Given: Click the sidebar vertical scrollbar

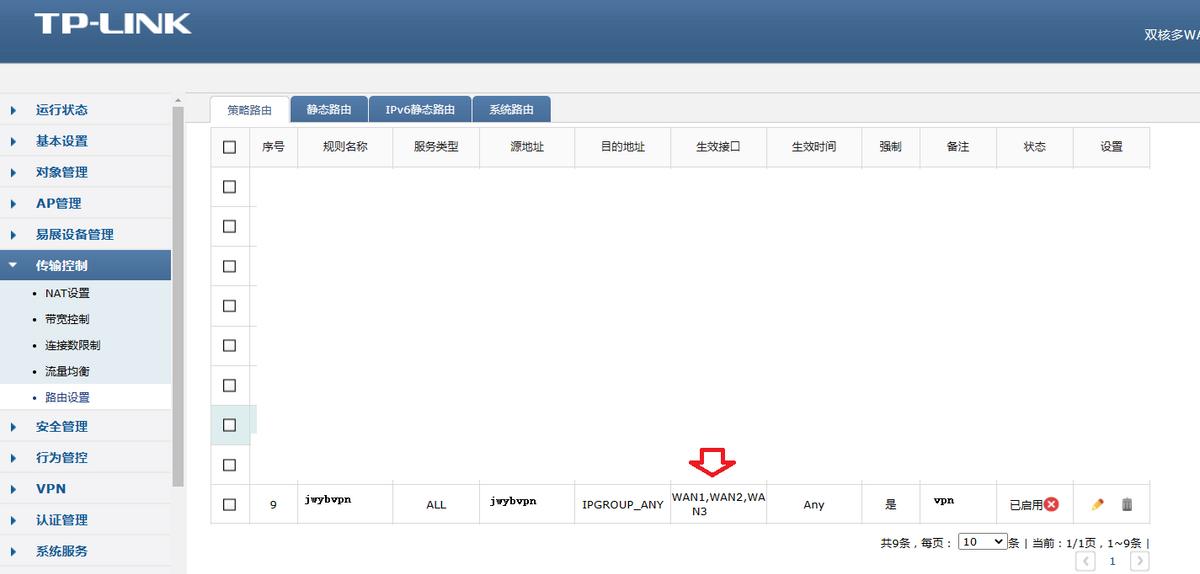Looking at the screenshot, I should [178, 295].
